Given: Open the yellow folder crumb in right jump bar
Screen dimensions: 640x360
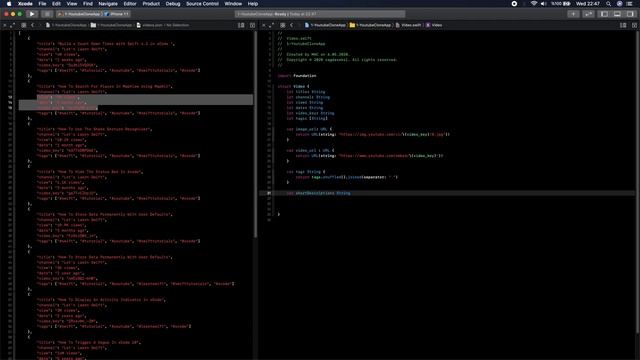Looking at the screenshot, I should pyautogui.click(x=370, y=25).
